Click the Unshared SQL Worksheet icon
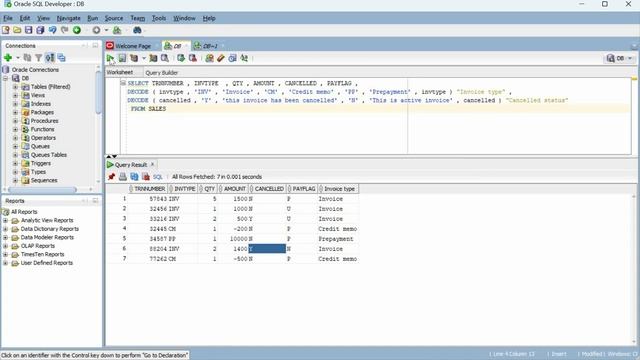Image resolution: width=640 pixels, height=360 pixels. click(x=209, y=58)
